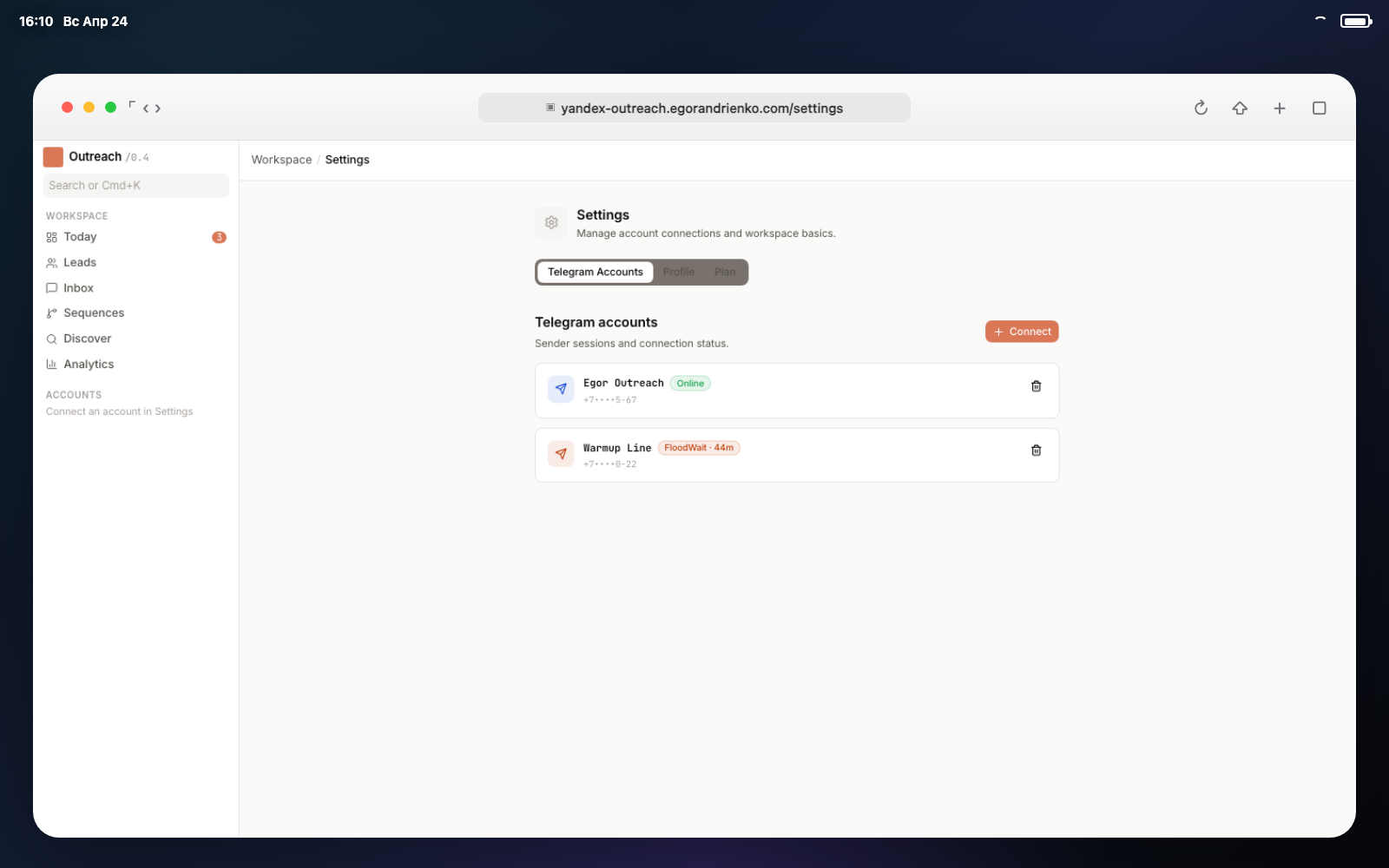
Task: Check the battery icon in status bar
Action: point(1356,21)
